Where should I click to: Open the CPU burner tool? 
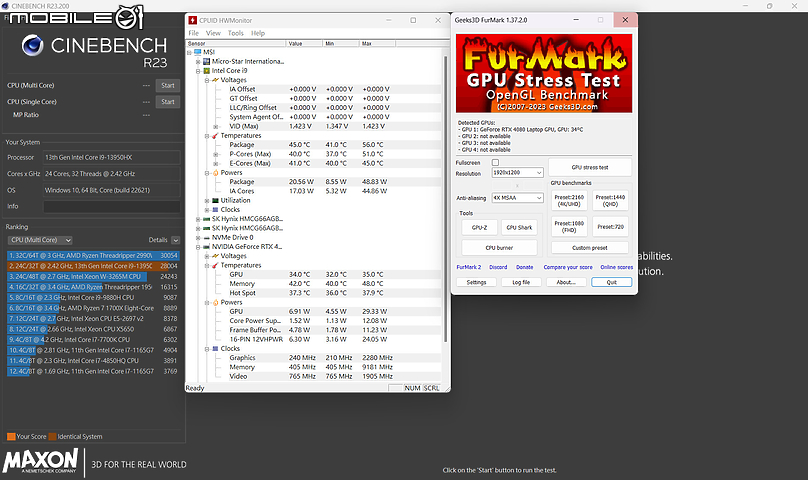pos(499,248)
